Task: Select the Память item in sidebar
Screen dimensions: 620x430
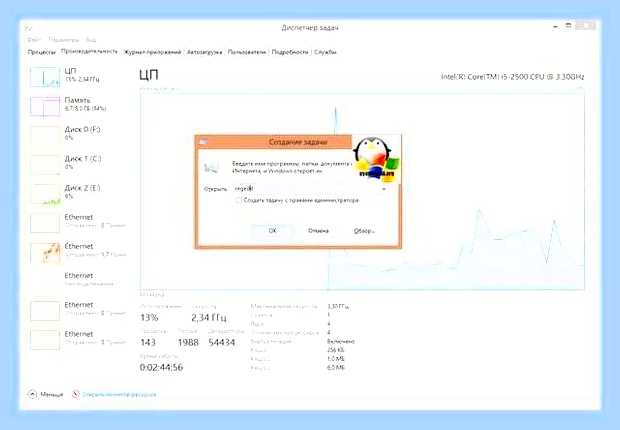Action: pyautogui.click(x=77, y=104)
